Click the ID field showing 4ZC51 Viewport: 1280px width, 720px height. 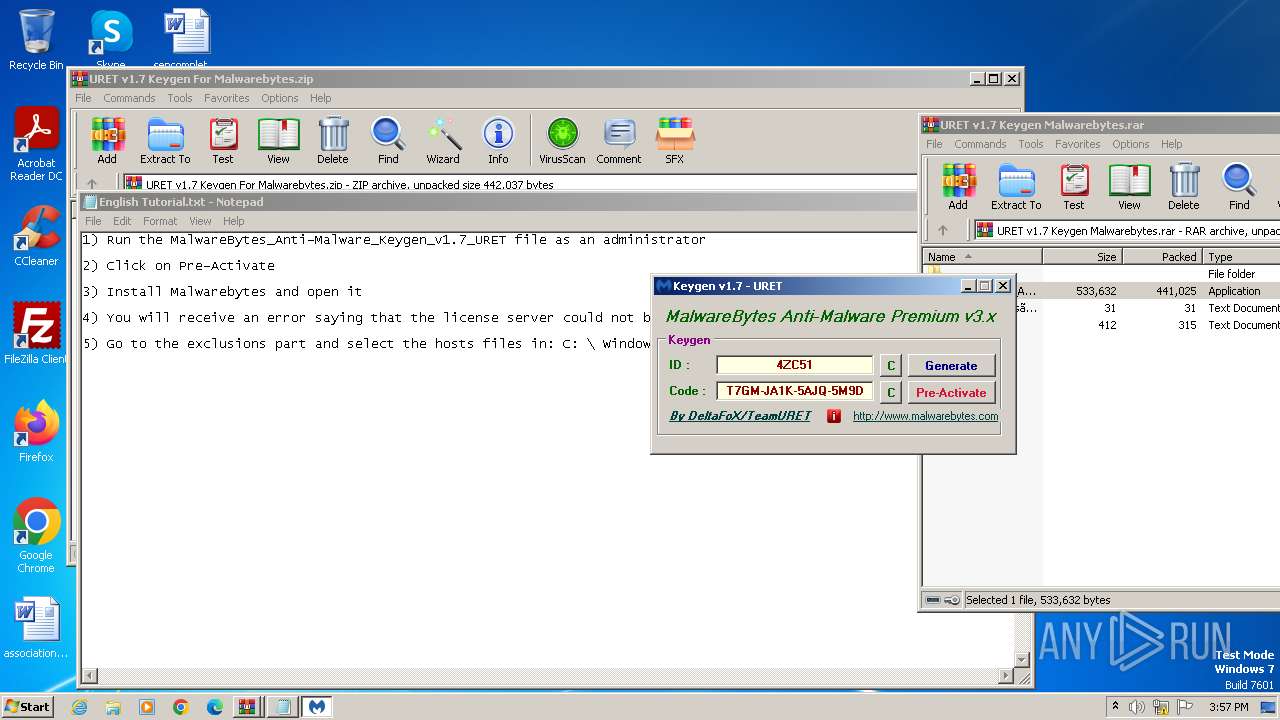[794, 365]
